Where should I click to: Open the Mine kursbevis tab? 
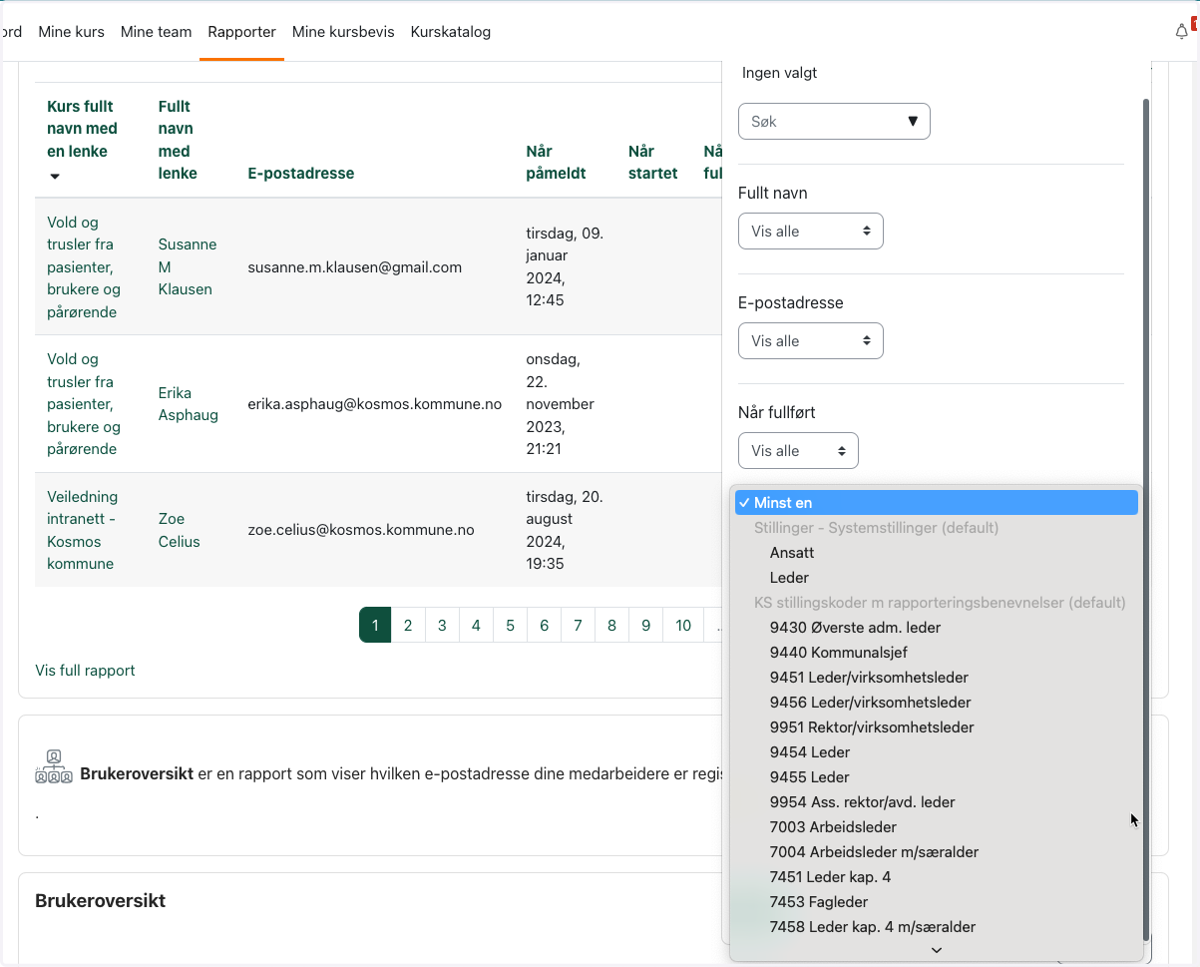tap(343, 32)
